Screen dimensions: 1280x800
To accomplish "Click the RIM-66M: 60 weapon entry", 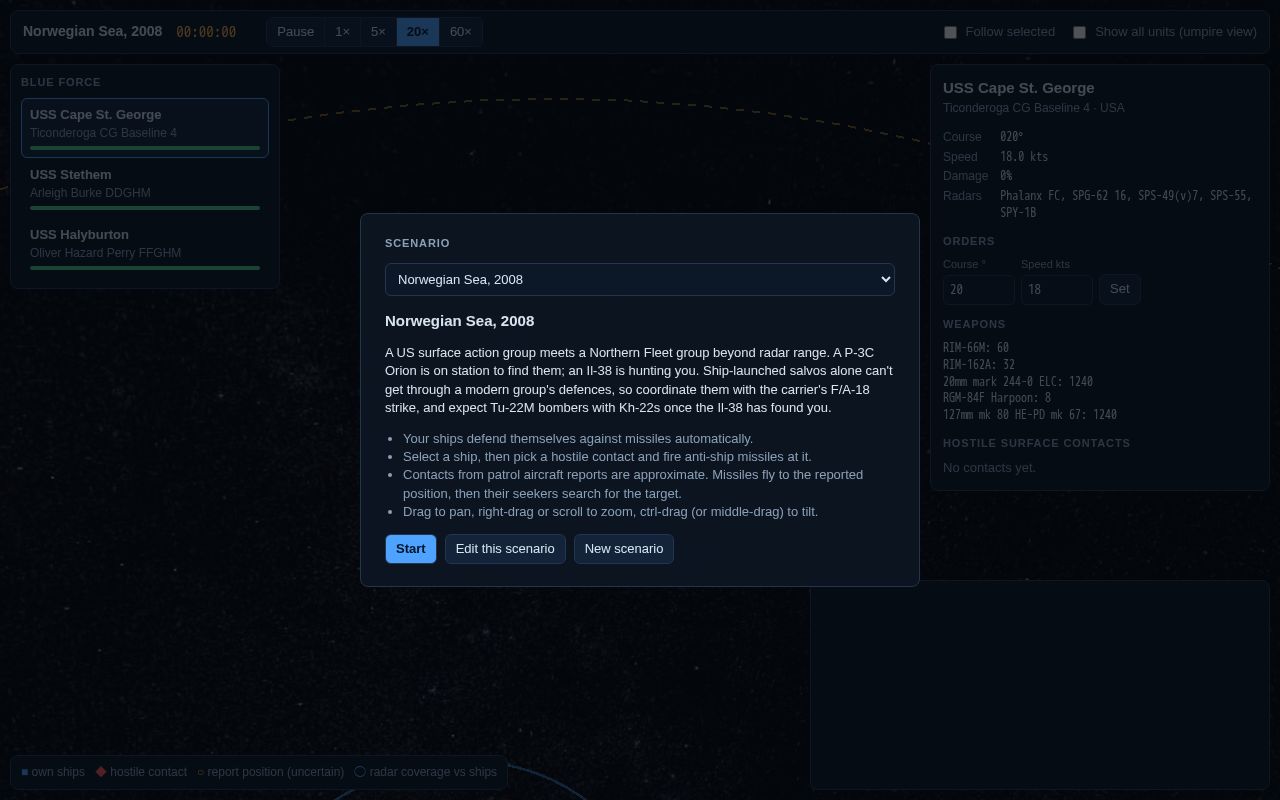I will [x=976, y=348].
